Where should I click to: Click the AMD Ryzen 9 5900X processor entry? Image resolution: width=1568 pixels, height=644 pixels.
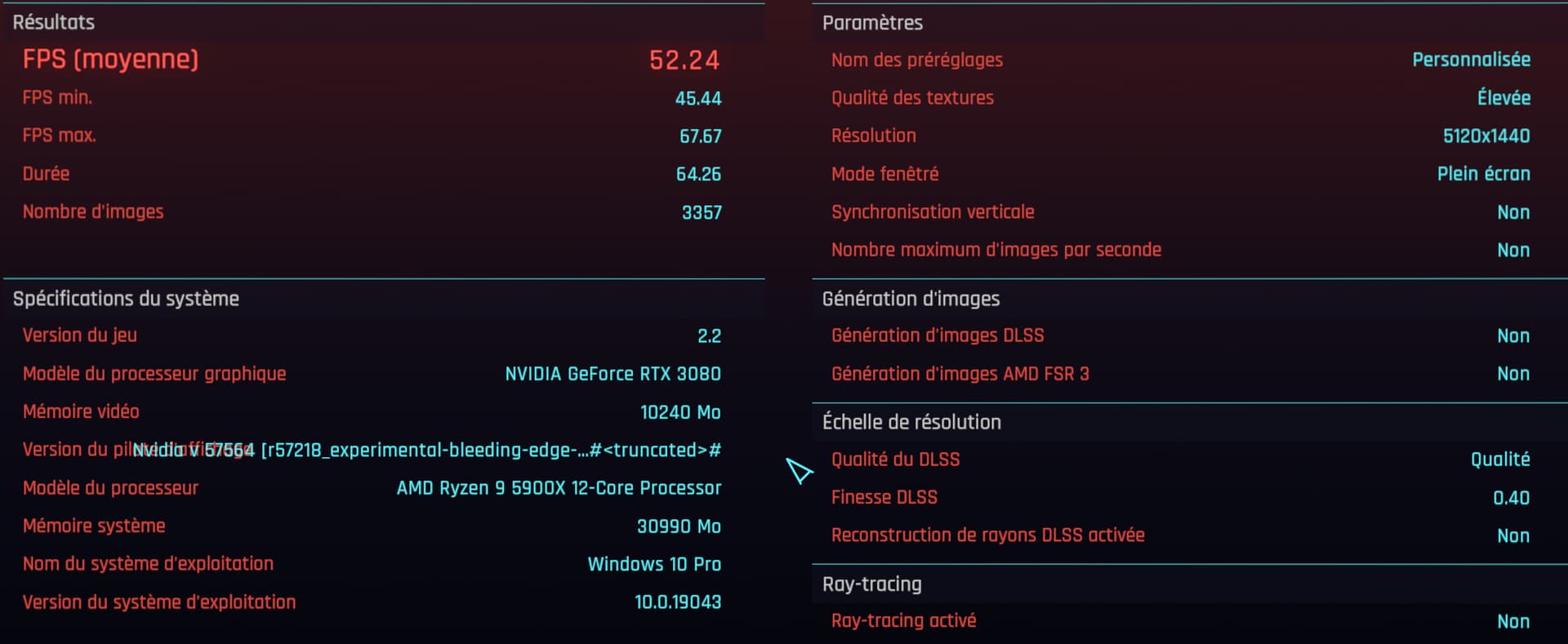[x=559, y=488]
